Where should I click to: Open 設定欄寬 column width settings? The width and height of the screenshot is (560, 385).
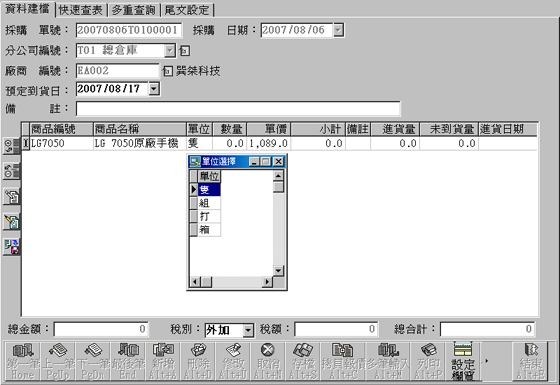463,361
